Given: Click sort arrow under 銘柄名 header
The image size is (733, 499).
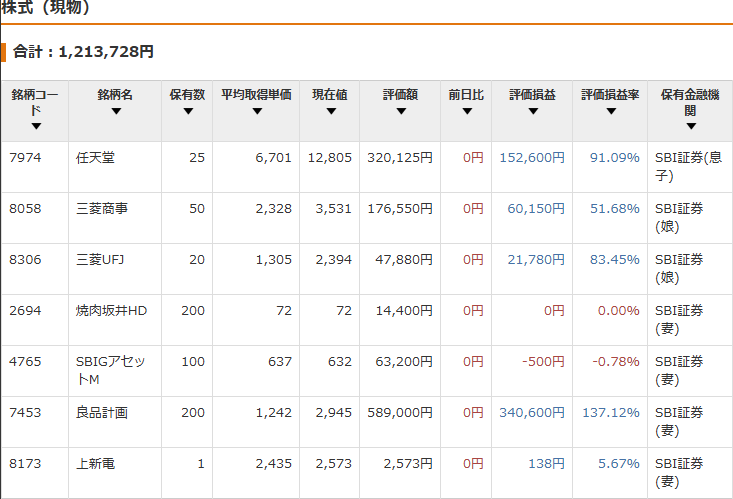Looking at the screenshot, I should coord(115,111).
